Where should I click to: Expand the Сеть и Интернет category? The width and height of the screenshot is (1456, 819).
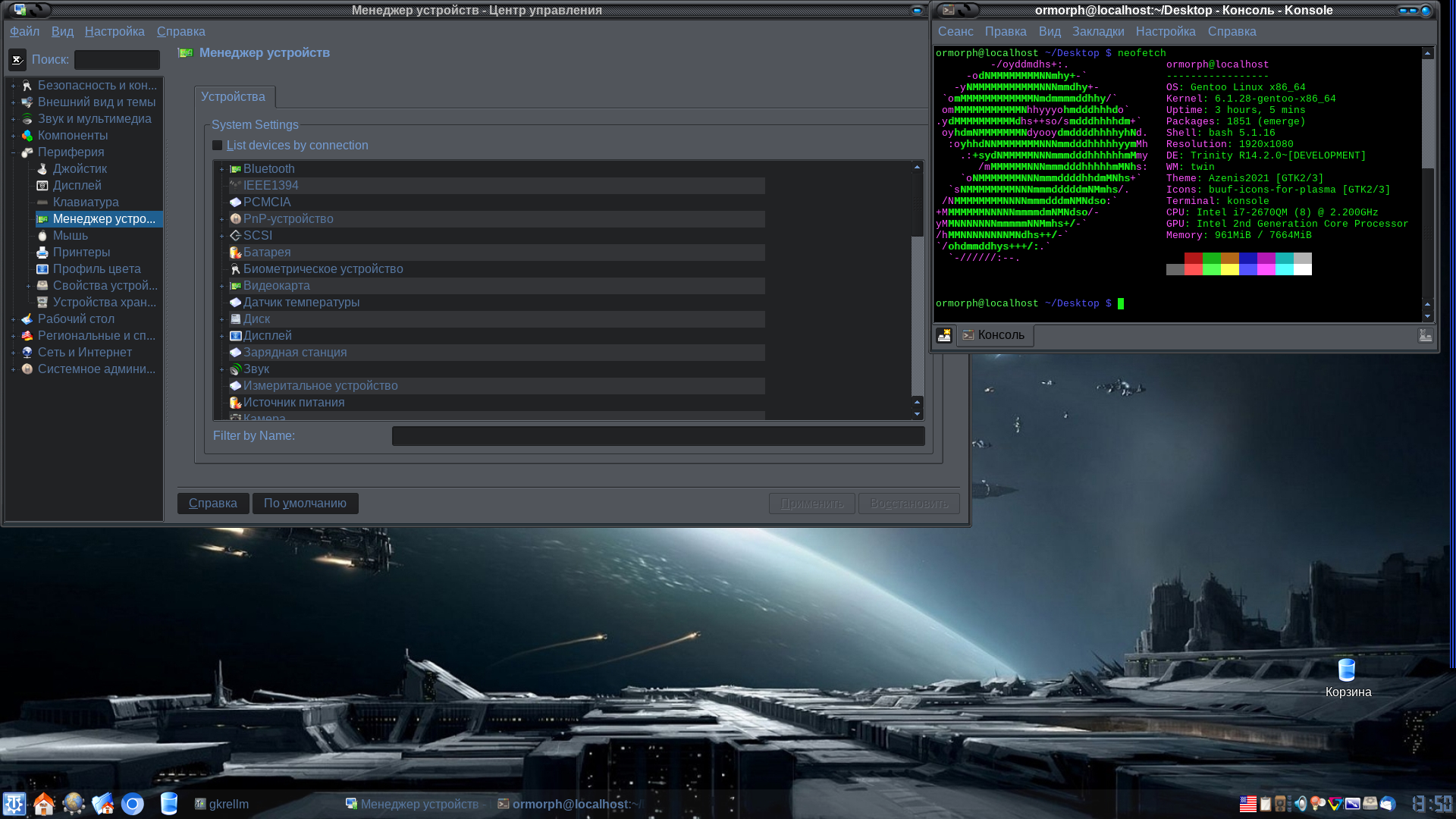13,353
